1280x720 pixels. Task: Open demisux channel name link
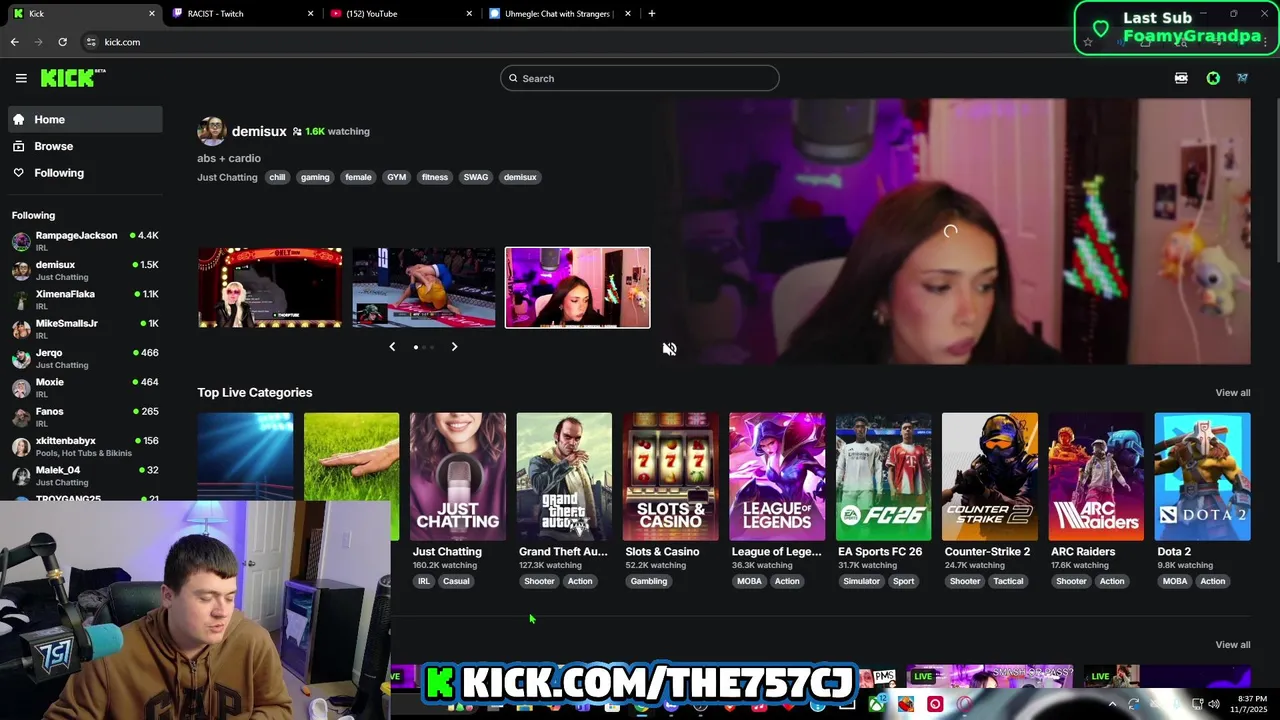tap(259, 131)
